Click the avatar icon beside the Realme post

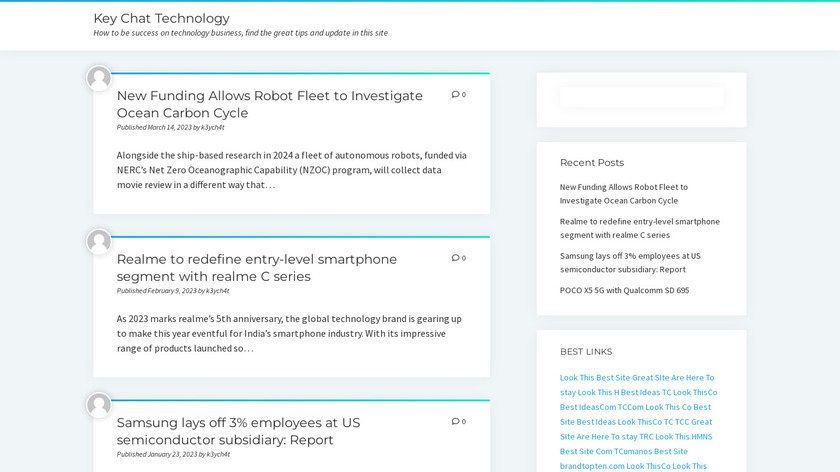(x=99, y=241)
